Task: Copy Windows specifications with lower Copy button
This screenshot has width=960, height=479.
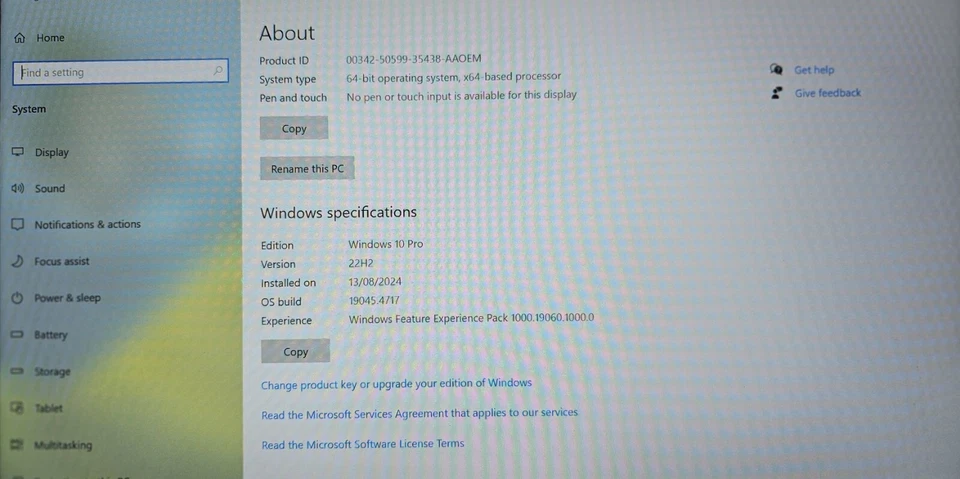Action: click(x=295, y=352)
